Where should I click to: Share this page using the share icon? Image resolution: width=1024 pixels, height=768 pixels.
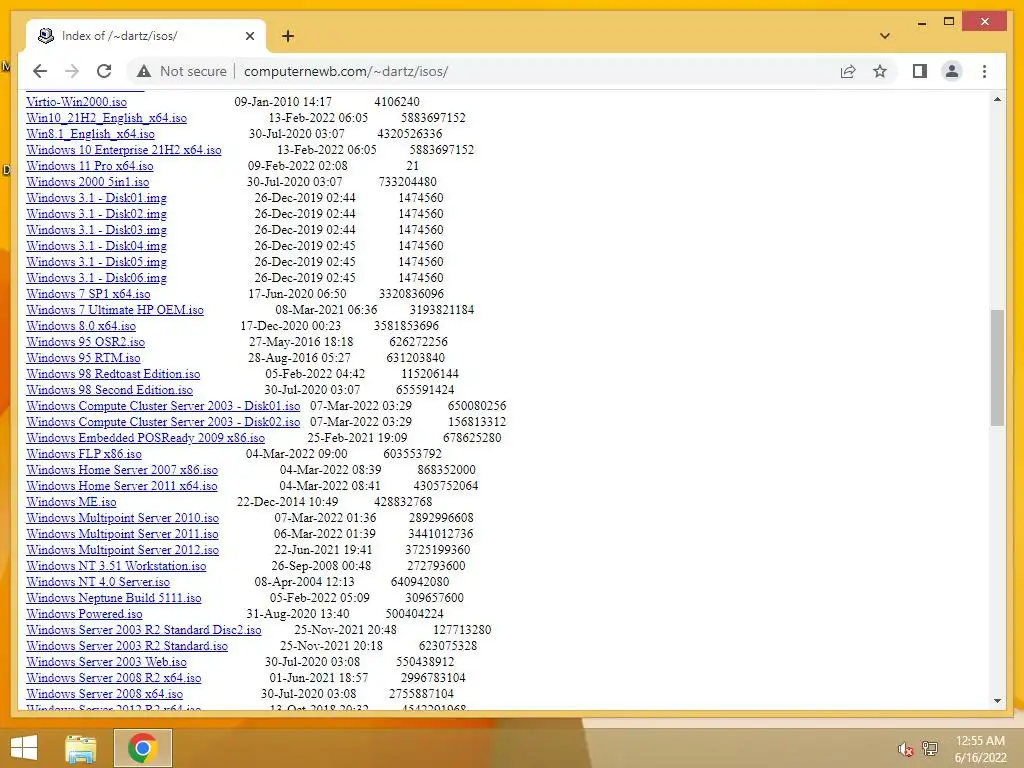tap(848, 71)
